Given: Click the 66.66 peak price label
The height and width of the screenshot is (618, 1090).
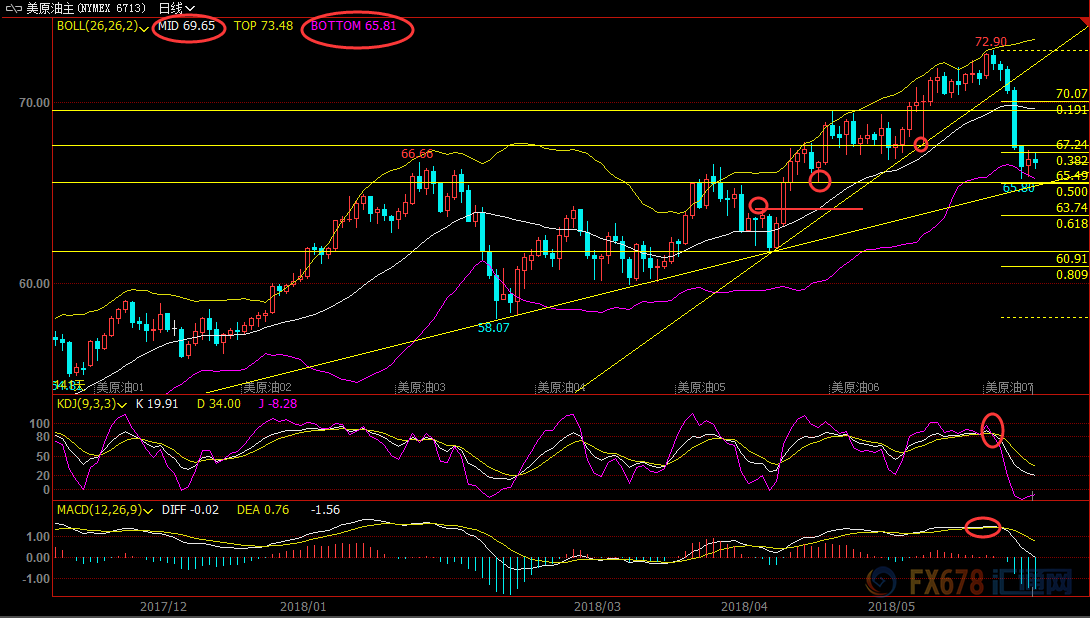Looking at the screenshot, I should tap(417, 154).
